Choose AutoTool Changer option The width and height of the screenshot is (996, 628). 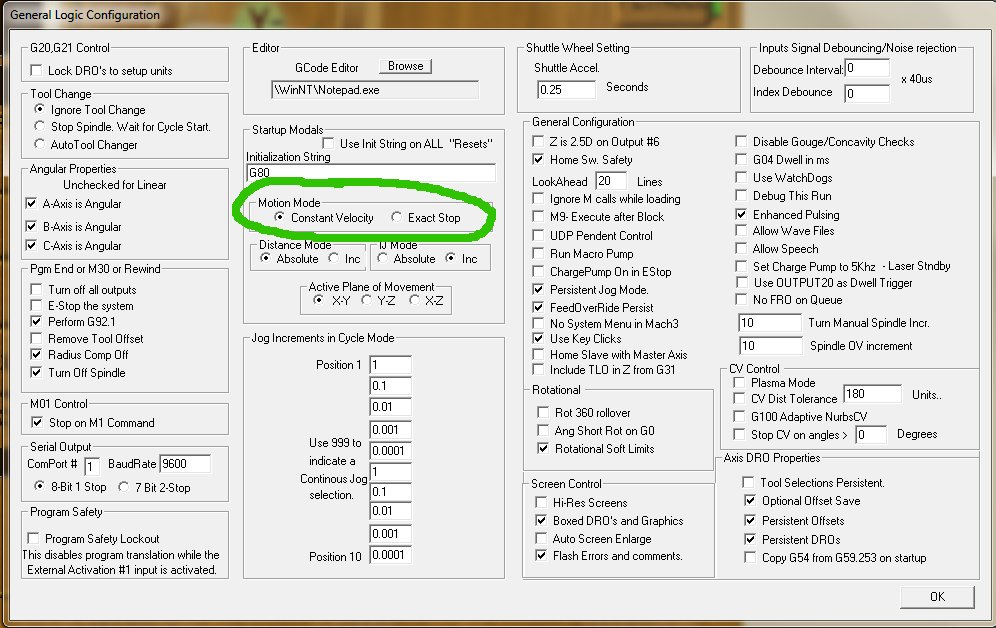click(40, 144)
